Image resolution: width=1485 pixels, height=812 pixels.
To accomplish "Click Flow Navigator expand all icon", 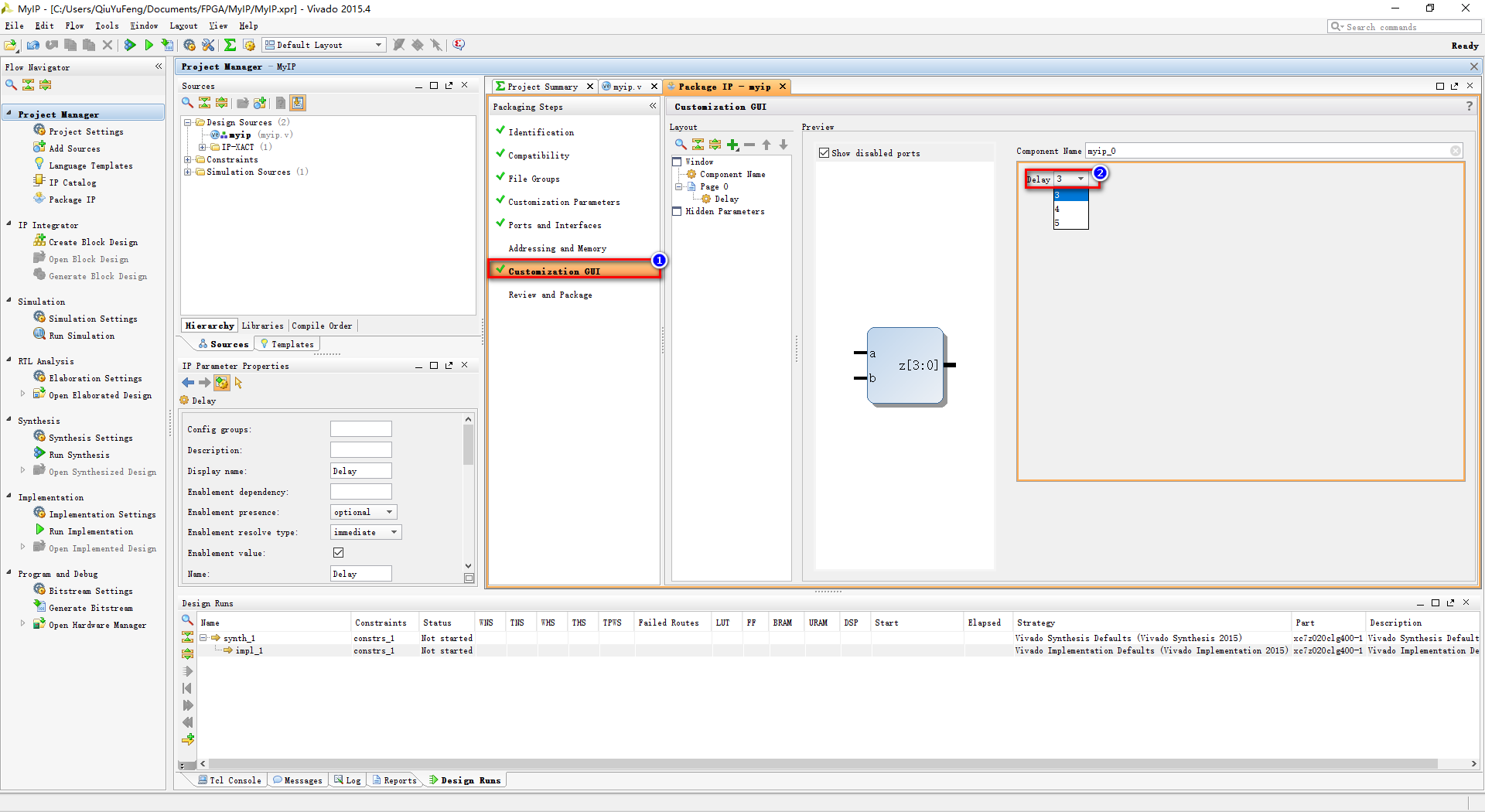I will tap(46, 85).
